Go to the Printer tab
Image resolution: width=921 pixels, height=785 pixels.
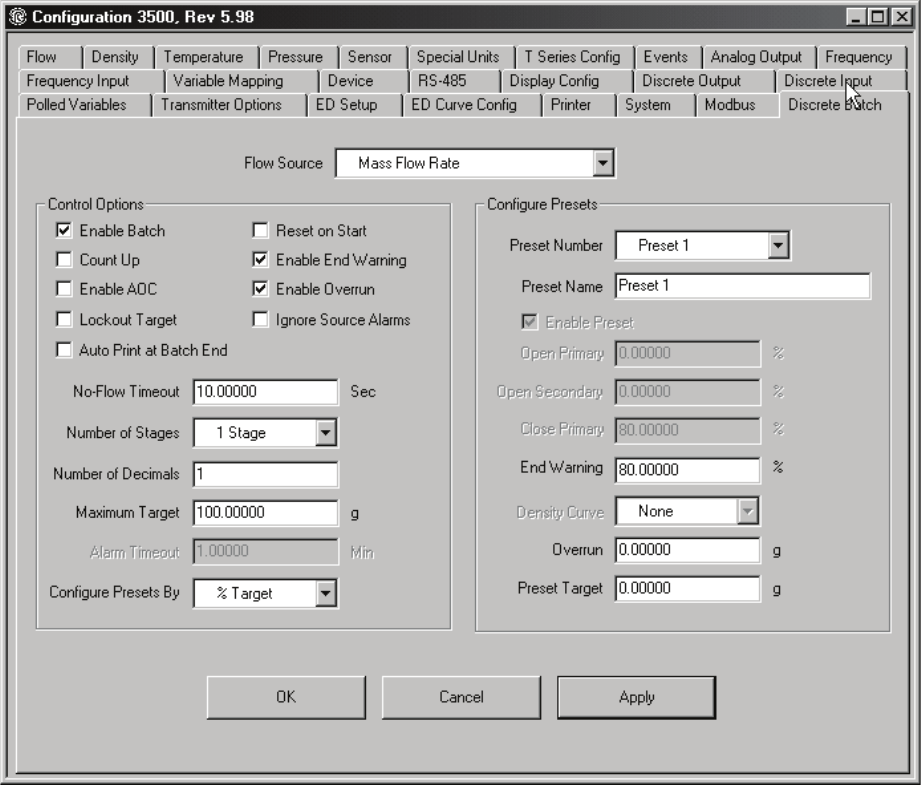point(578,105)
